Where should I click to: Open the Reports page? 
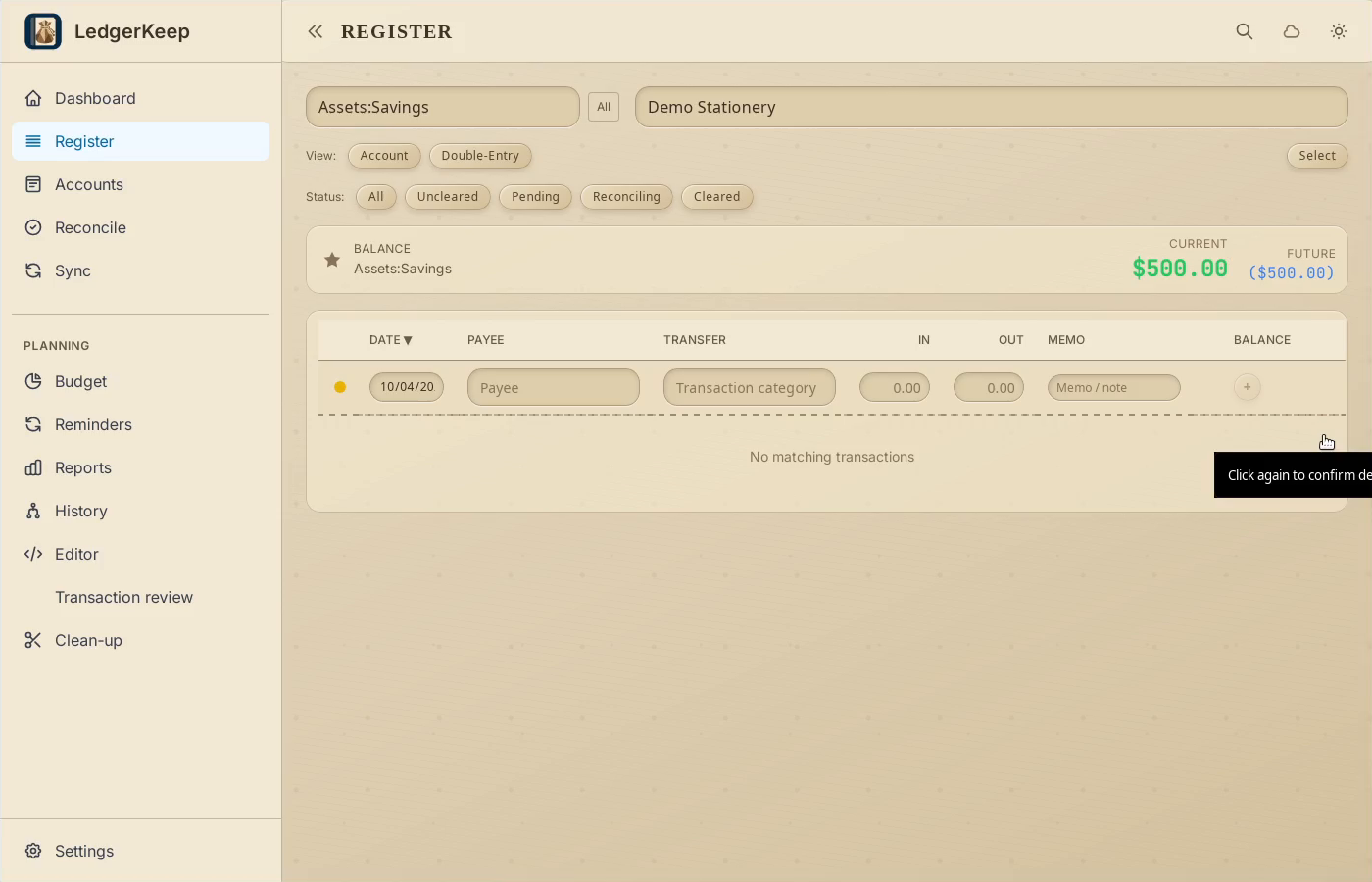pos(140,467)
